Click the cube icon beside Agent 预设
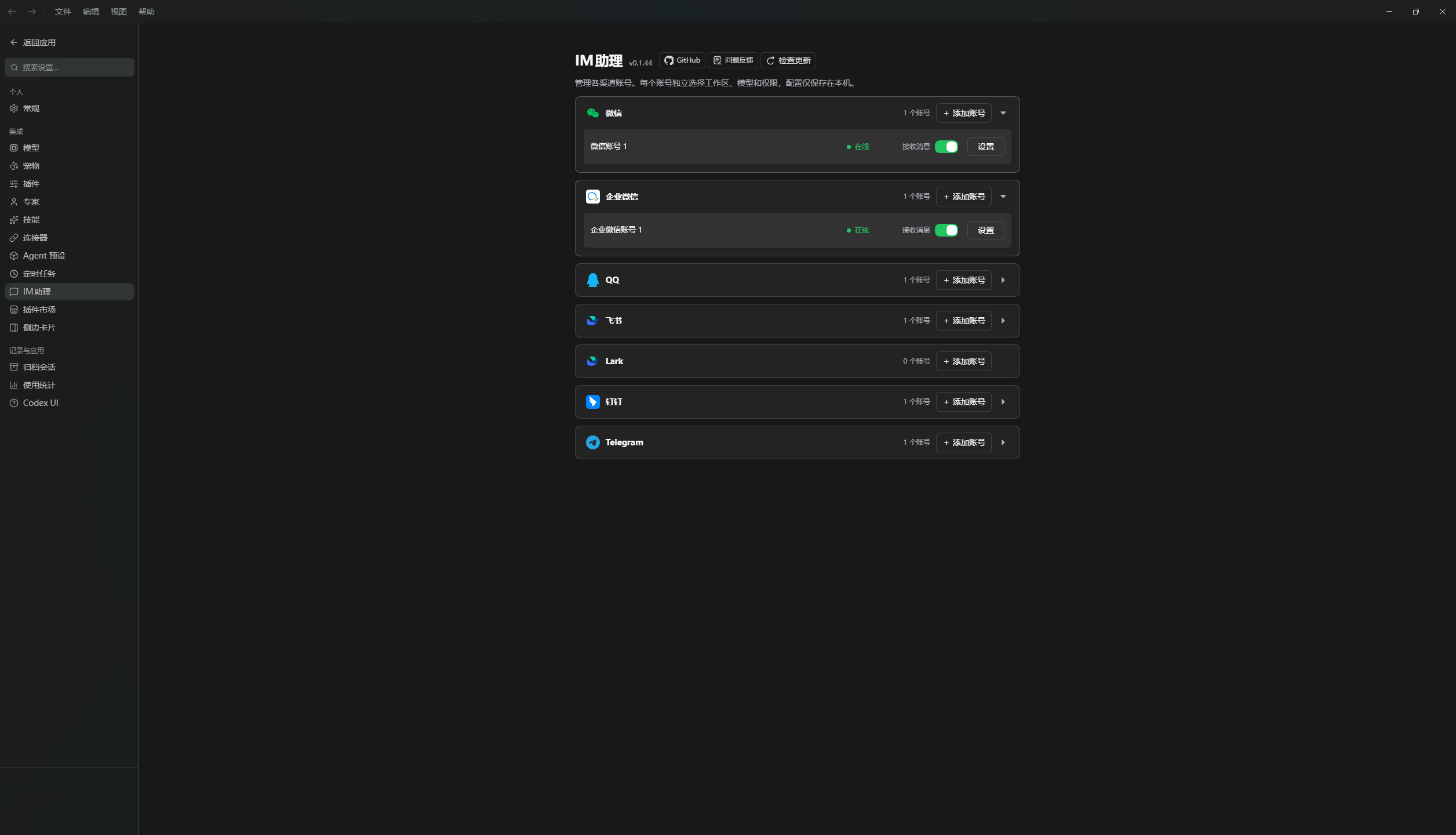The height and width of the screenshot is (835, 1456). (14, 256)
